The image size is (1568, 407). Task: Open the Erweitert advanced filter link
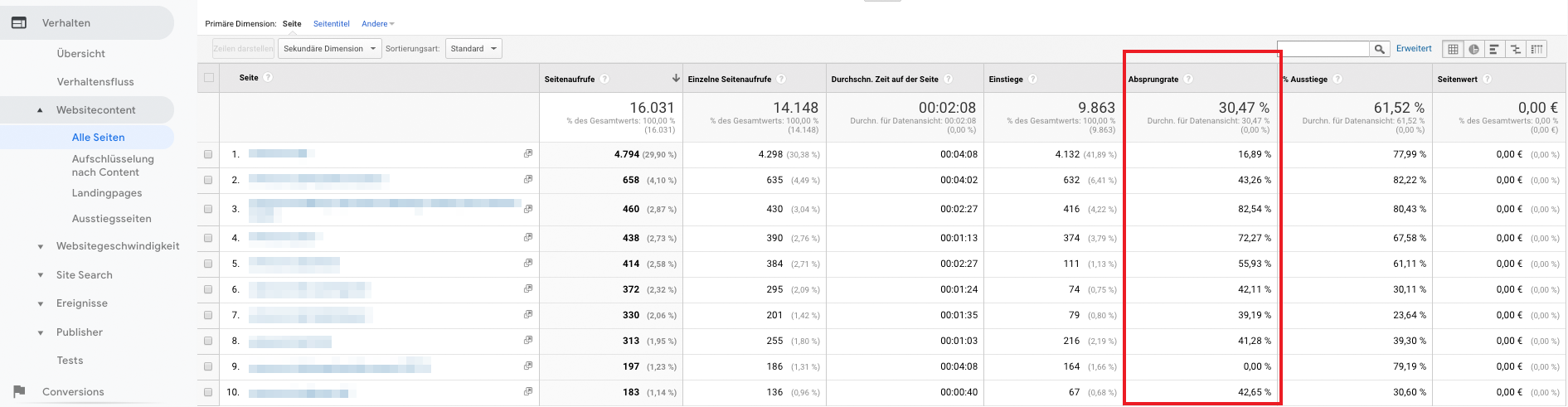point(1414,49)
